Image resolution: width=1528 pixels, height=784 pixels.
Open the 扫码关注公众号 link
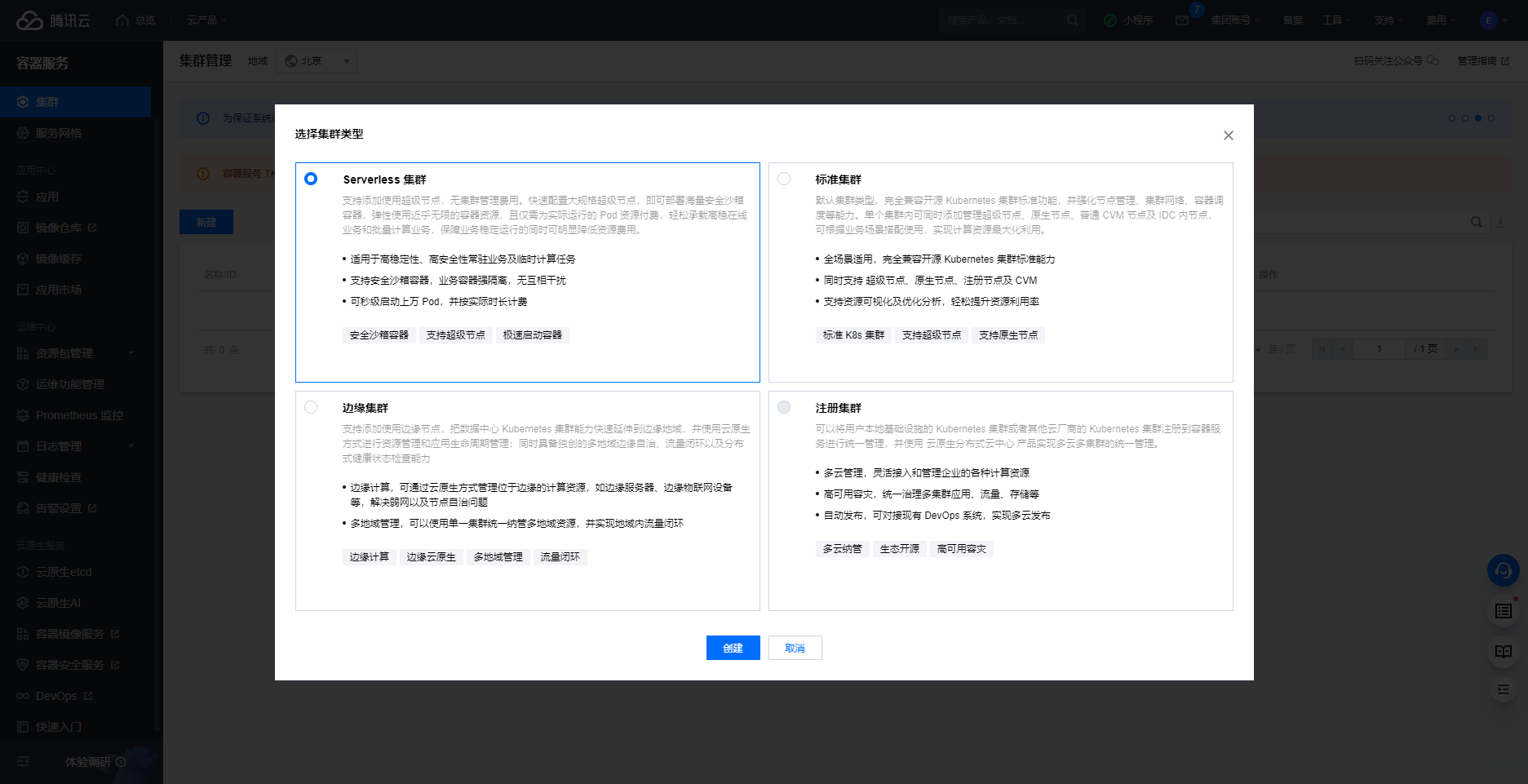[x=1396, y=61]
